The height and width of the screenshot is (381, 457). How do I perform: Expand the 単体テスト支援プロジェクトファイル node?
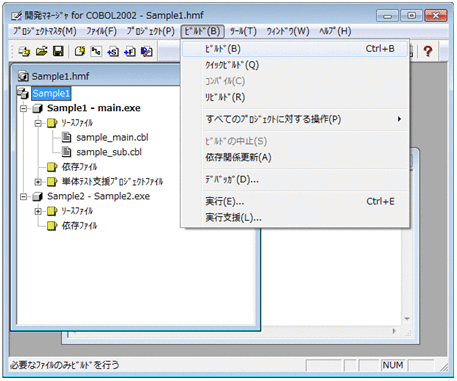tap(38, 182)
